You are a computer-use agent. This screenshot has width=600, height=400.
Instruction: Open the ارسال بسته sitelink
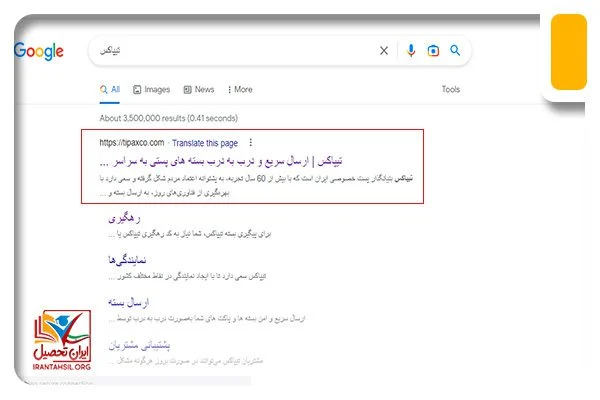click(x=128, y=302)
